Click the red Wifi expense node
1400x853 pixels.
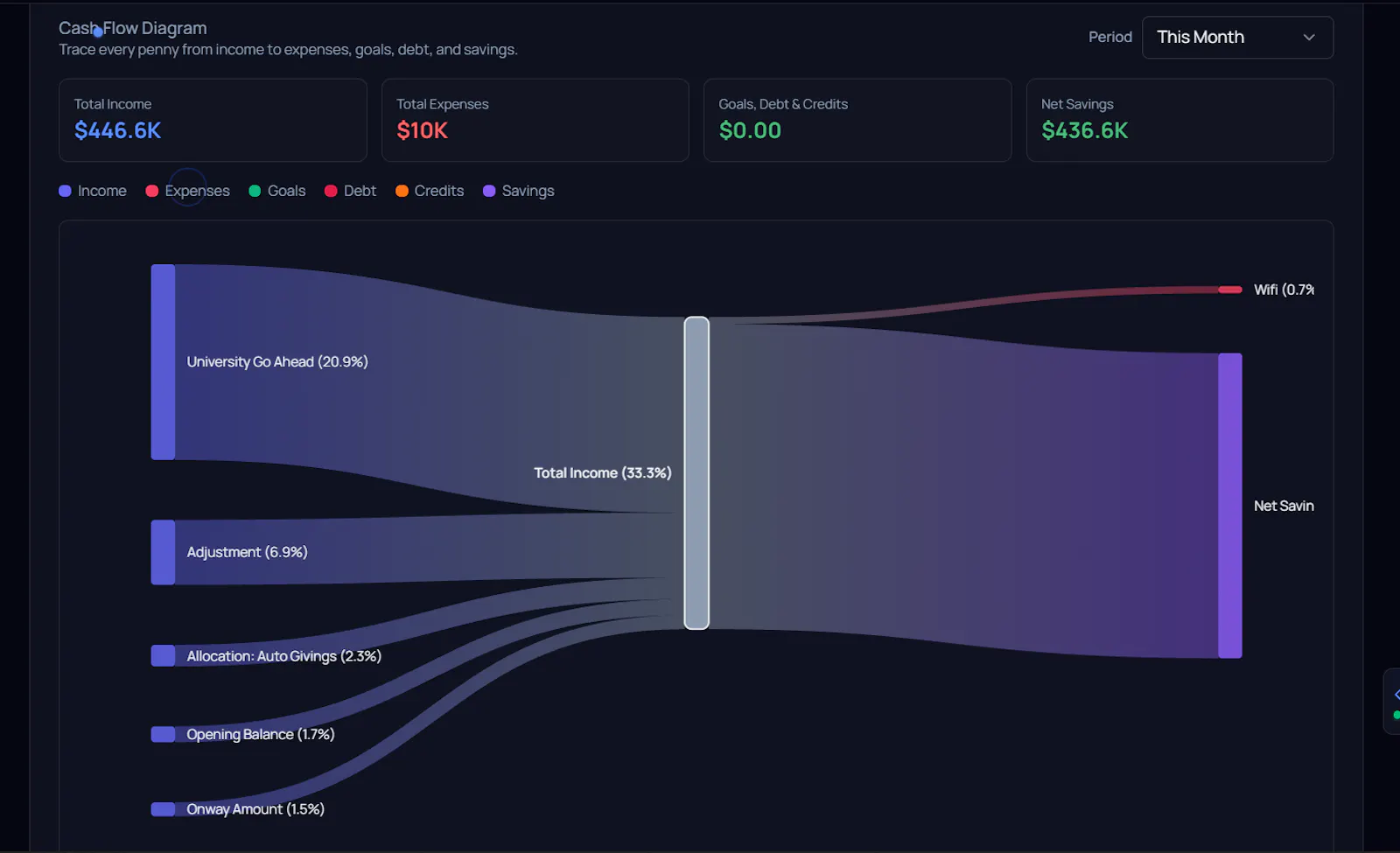tap(1230, 290)
